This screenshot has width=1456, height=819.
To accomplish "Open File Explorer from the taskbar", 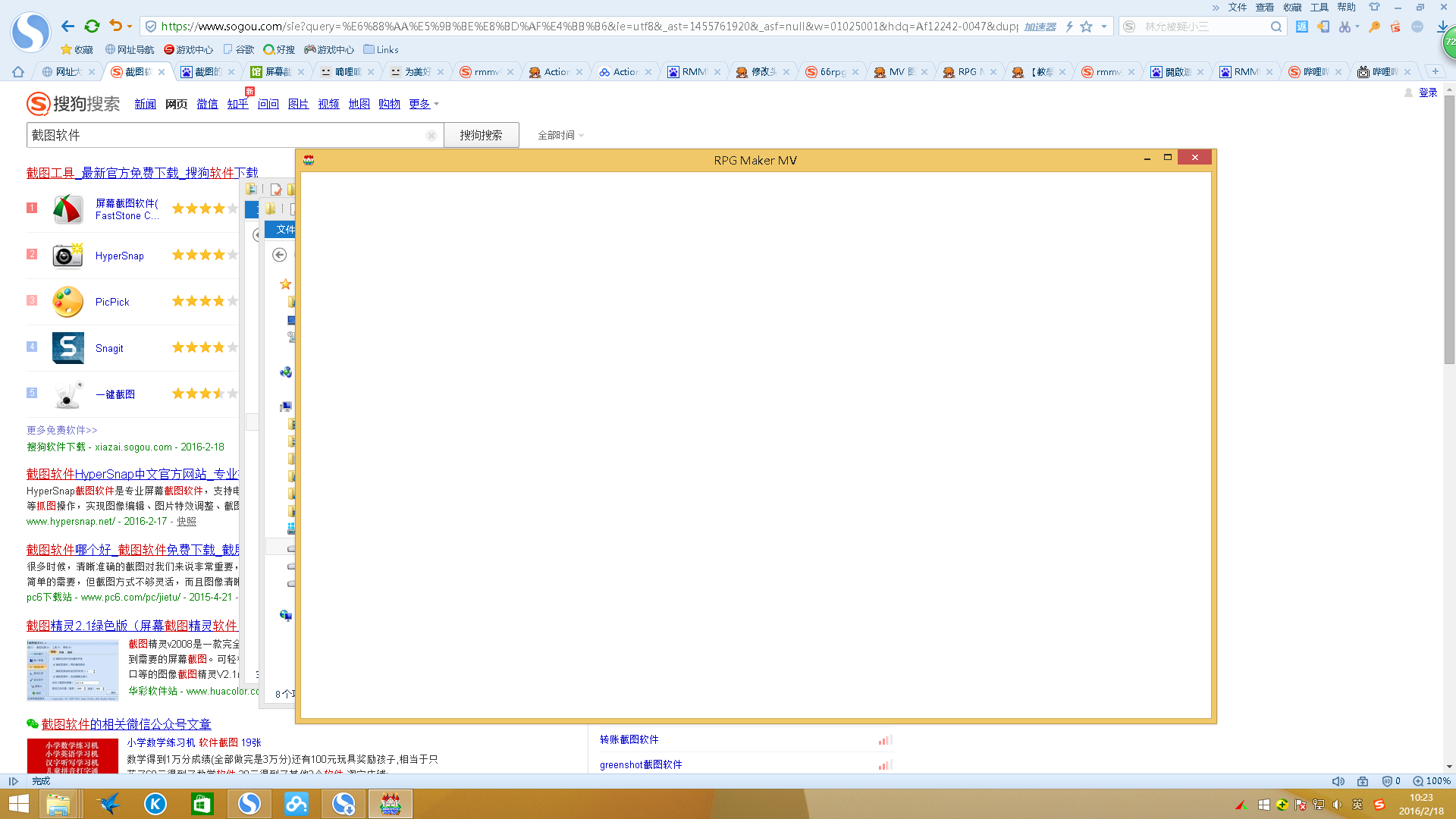I will click(x=58, y=804).
